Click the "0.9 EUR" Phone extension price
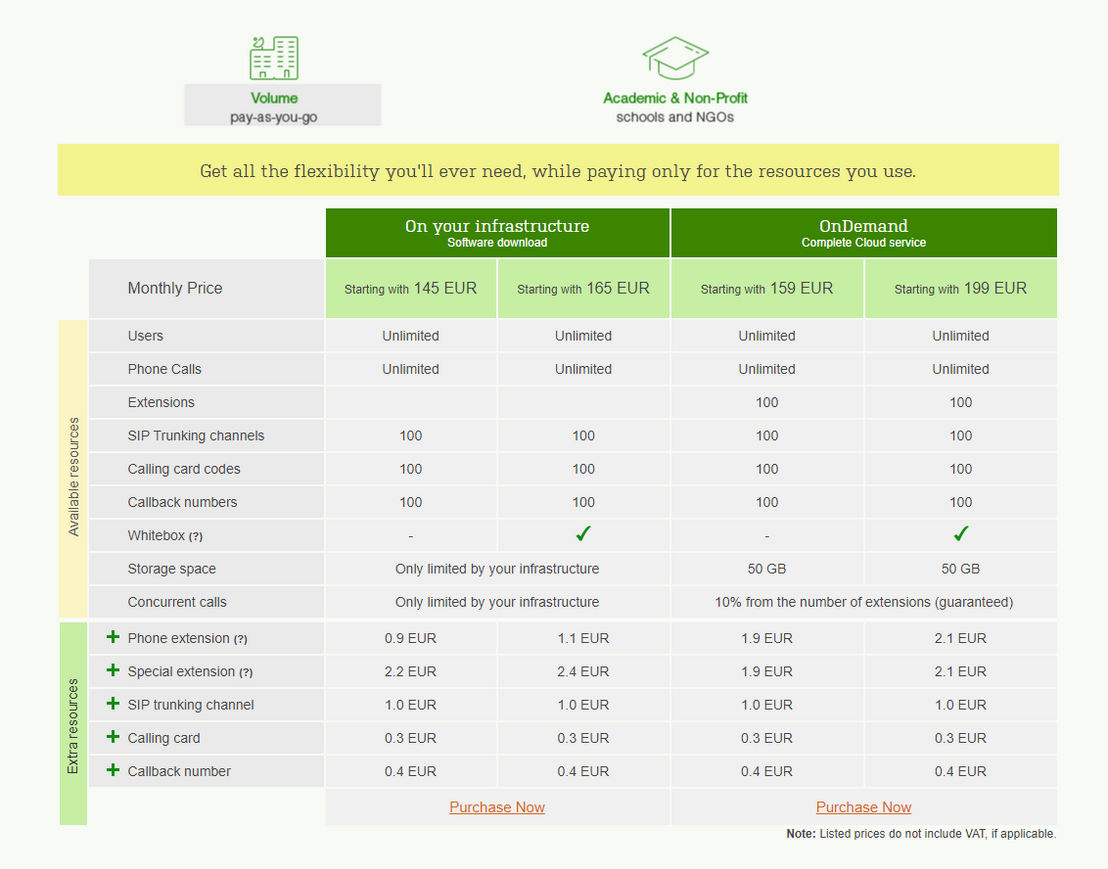This screenshot has height=869, width=1108. pos(411,638)
